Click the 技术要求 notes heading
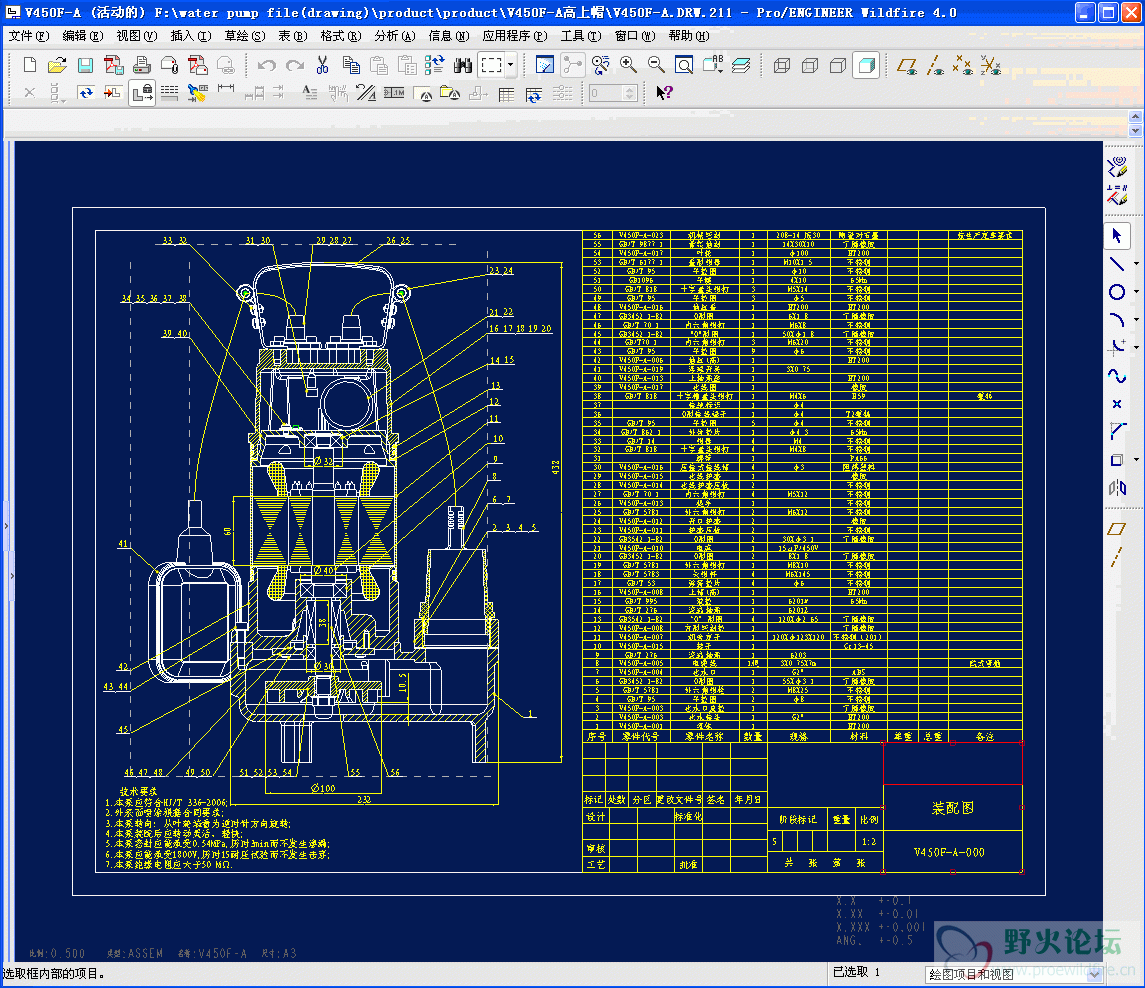Screen dimensions: 1145x988 point(139,792)
